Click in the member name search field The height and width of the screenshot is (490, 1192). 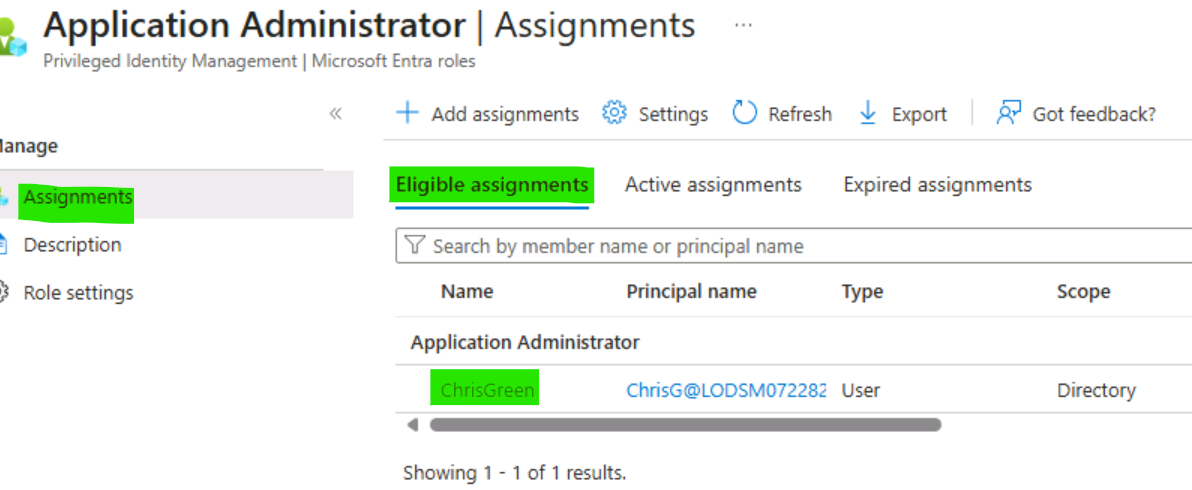[794, 246]
